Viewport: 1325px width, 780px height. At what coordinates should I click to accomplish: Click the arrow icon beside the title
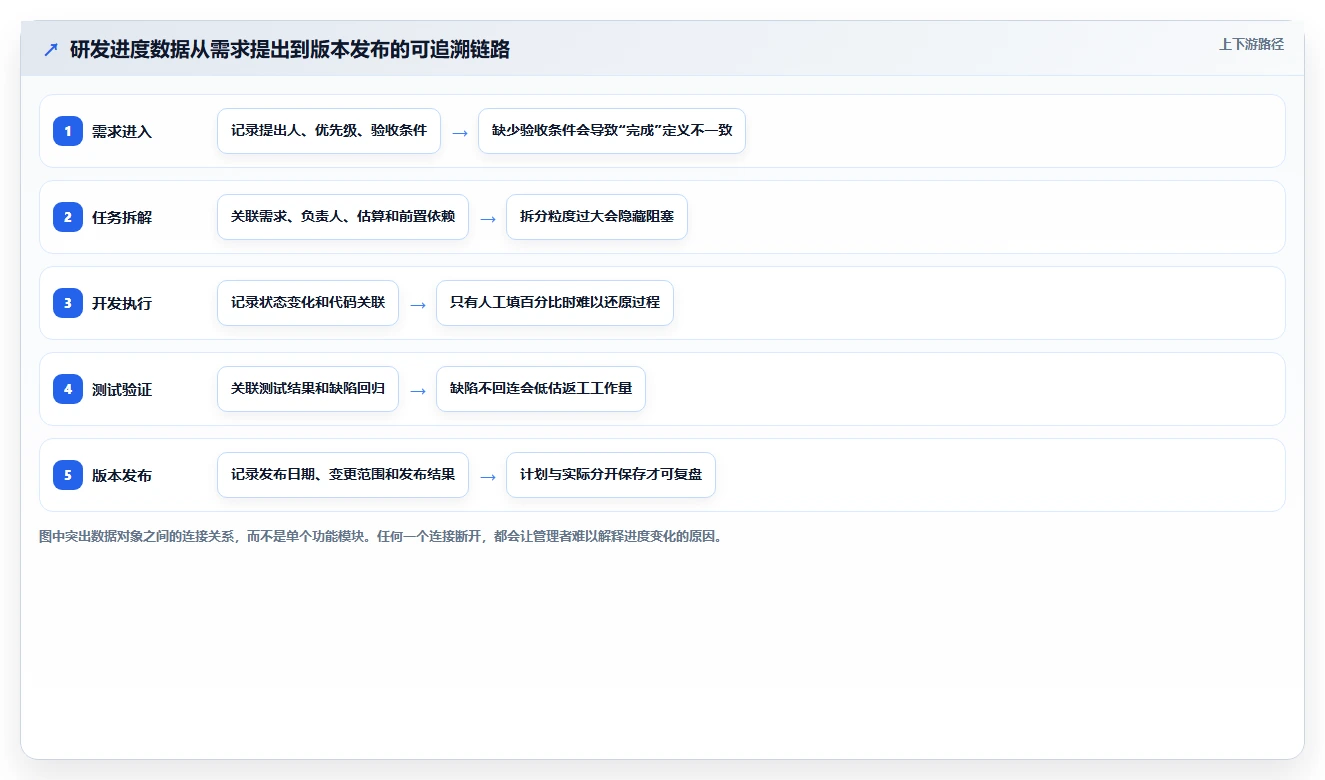51,50
